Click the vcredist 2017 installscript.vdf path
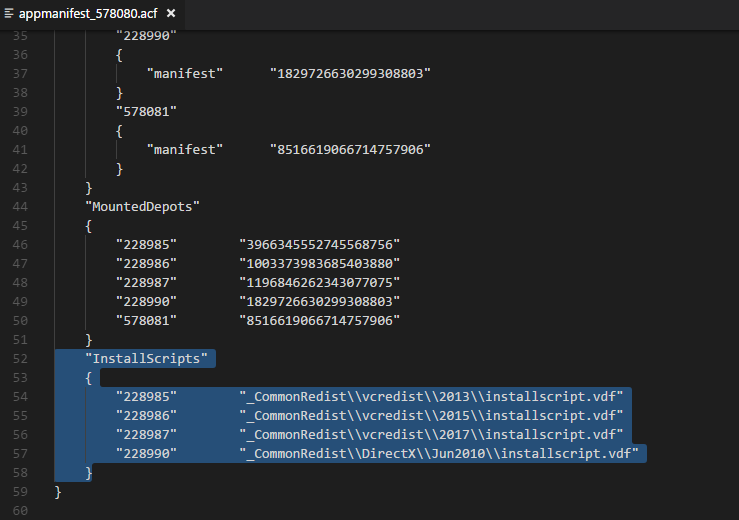The height and width of the screenshot is (520, 739). 431,434
